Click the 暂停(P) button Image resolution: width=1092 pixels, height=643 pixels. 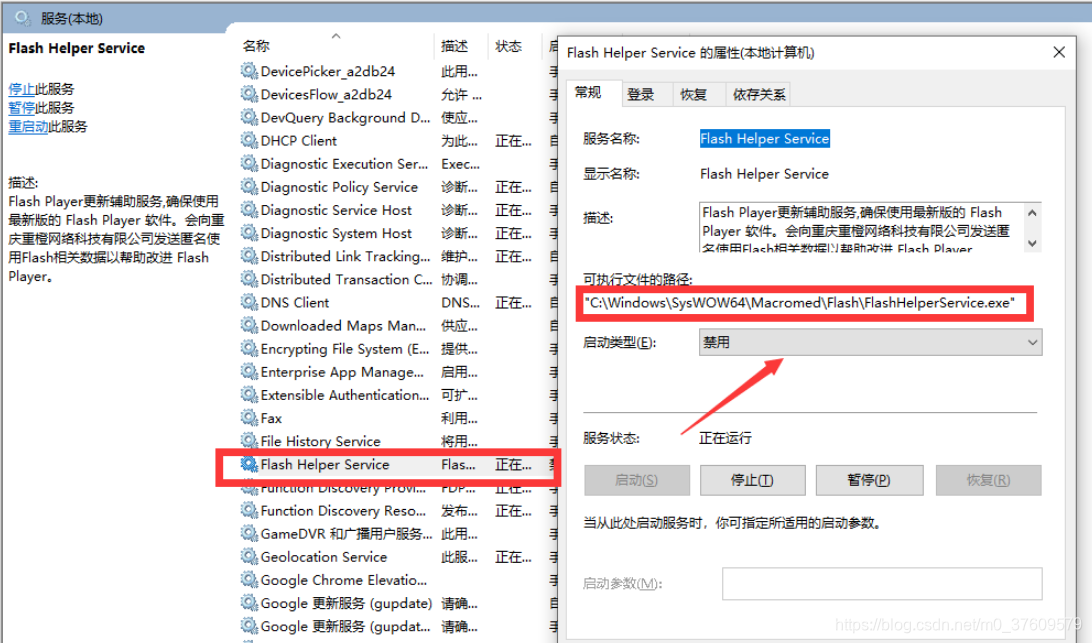[x=869, y=480]
